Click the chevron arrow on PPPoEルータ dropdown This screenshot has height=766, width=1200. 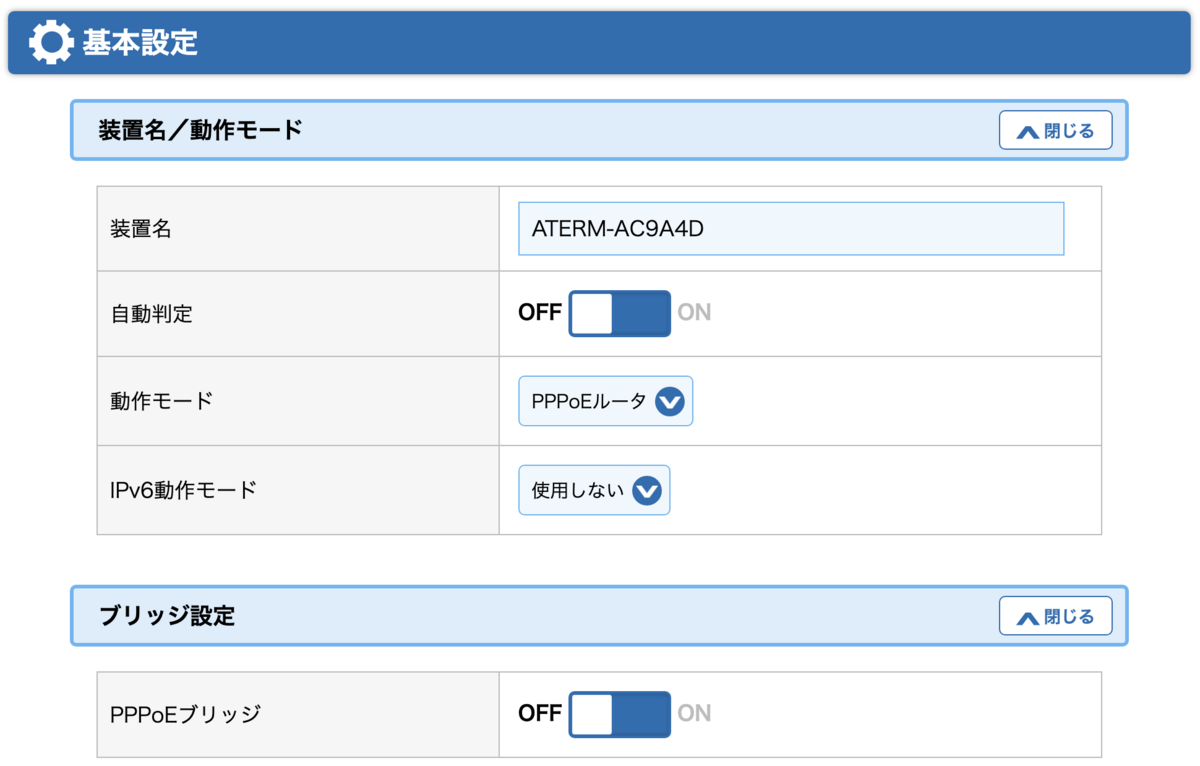coord(669,402)
